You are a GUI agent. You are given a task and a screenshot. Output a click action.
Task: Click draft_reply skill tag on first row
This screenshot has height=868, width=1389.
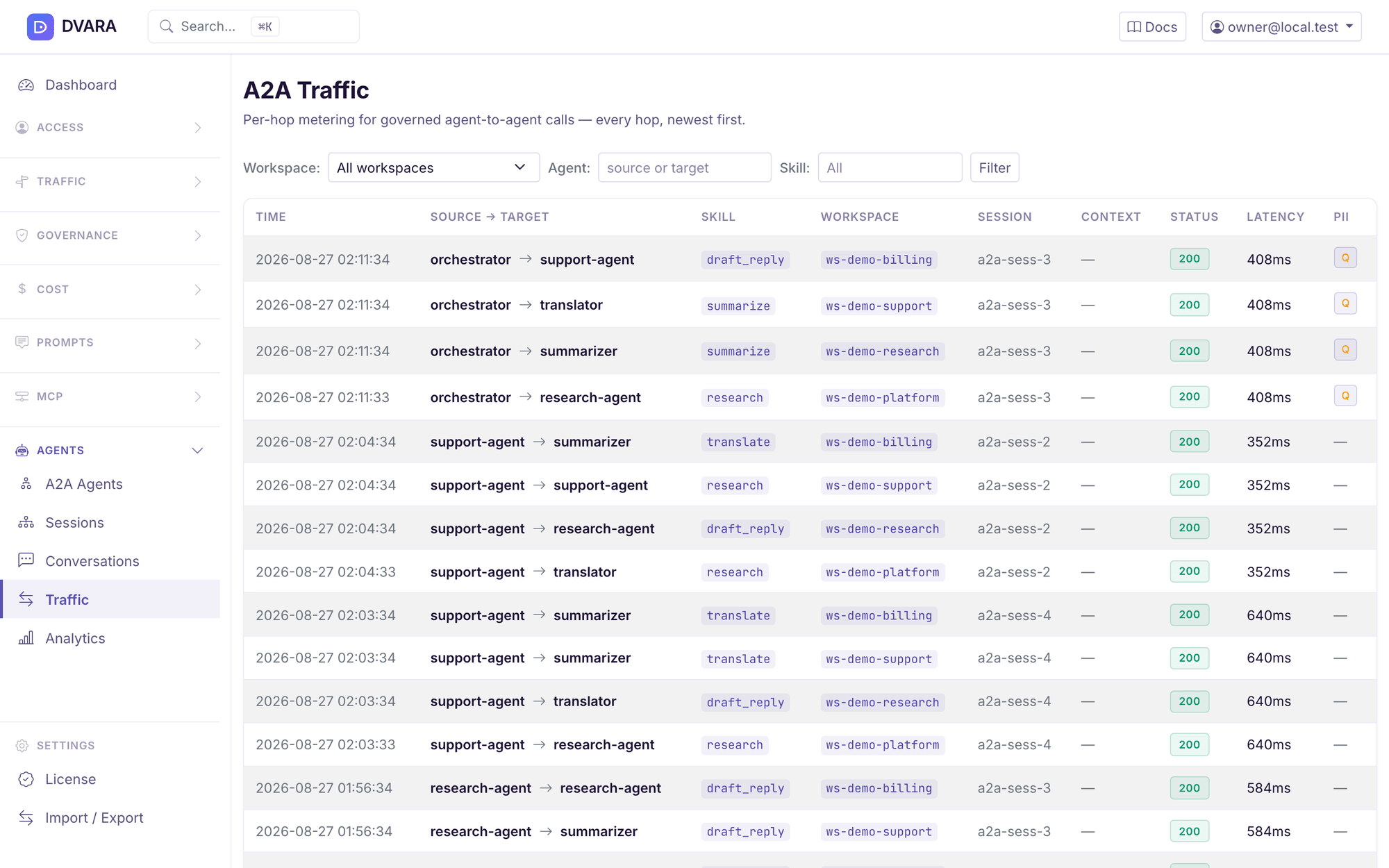tap(745, 260)
